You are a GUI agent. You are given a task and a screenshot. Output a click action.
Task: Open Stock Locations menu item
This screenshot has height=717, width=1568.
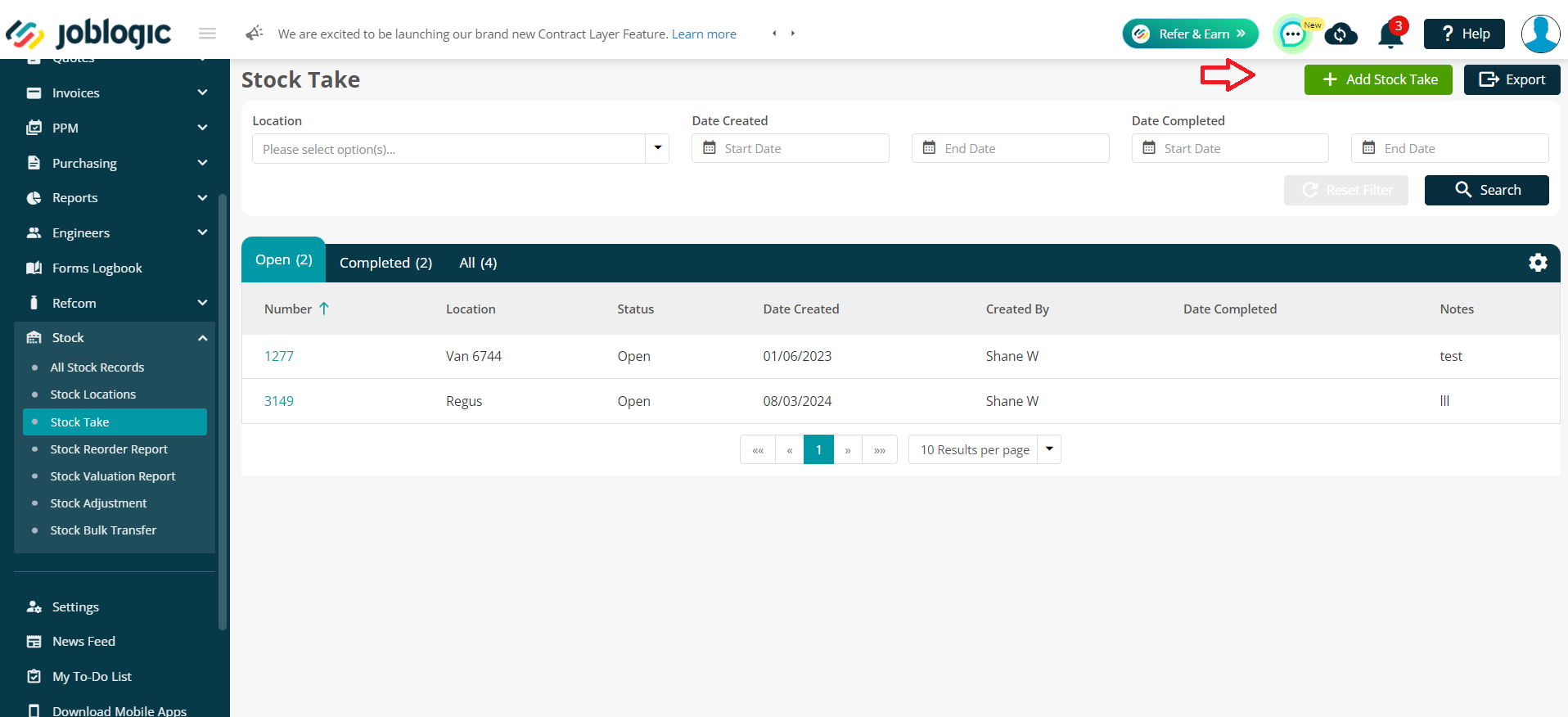(93, 395)
